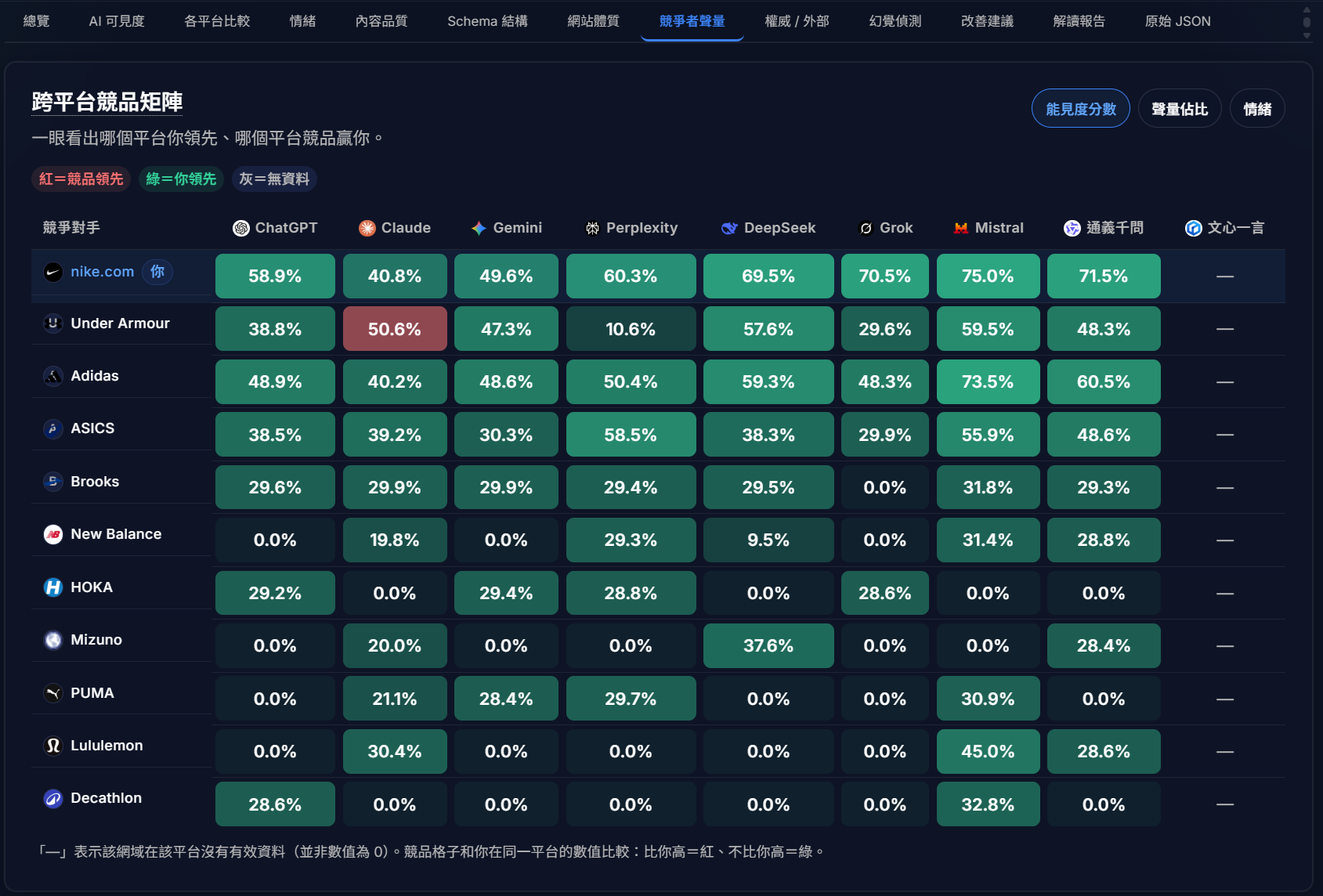Switch matrix to 情緒 view button
Viewport: 1323px width, 896px height.
1257,109
